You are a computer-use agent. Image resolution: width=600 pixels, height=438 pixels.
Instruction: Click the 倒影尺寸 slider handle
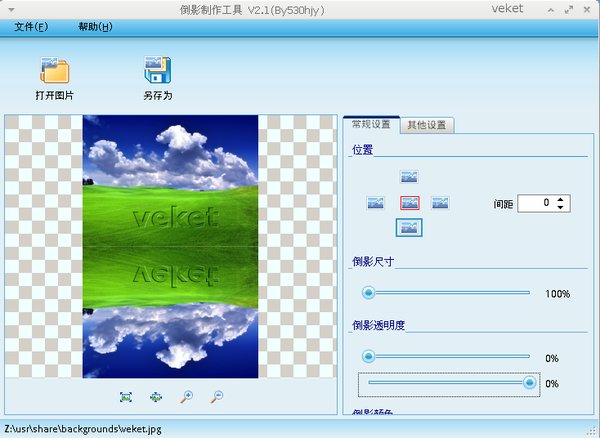pyautogui.click(x=368, y=293)
